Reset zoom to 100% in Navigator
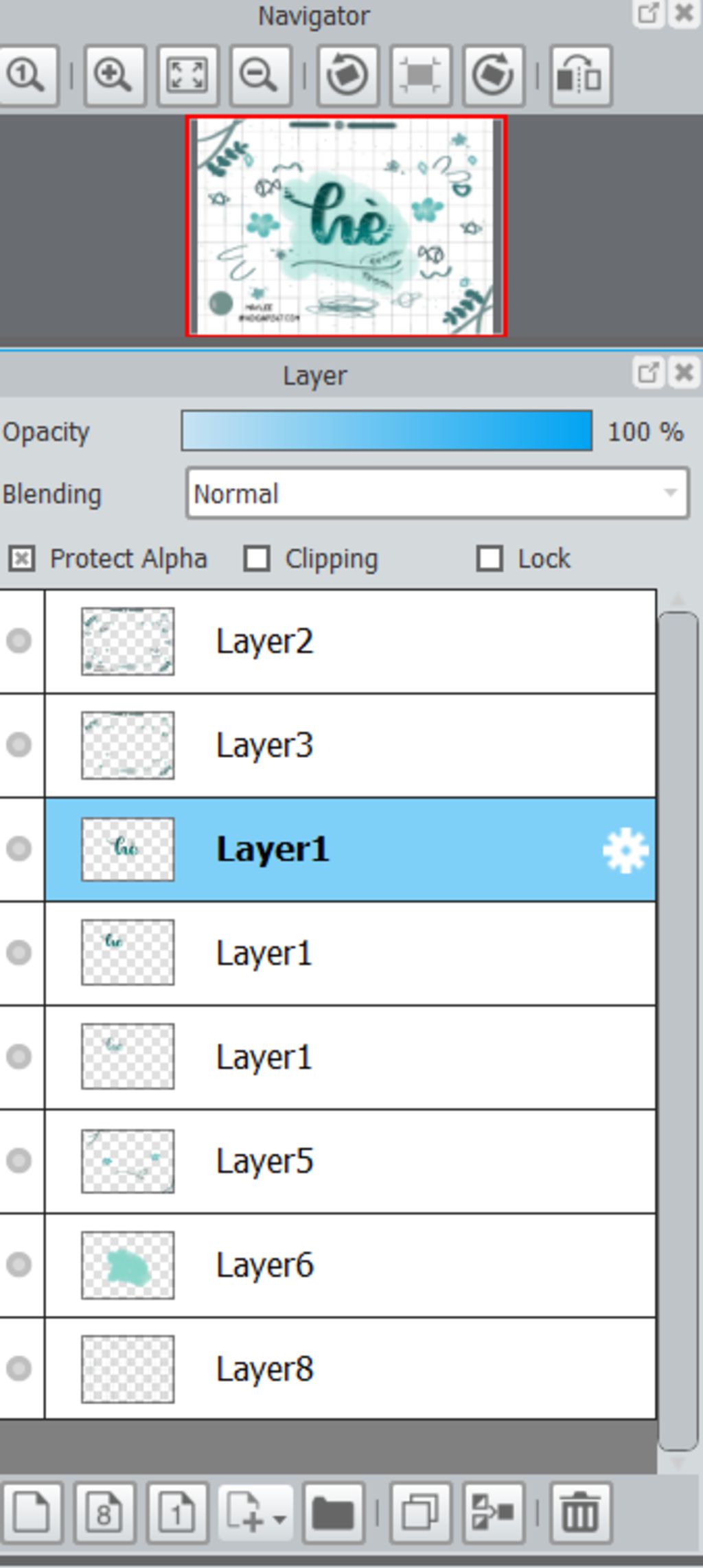The height and width of the screenshot is (1568, 703). (27, 76)
